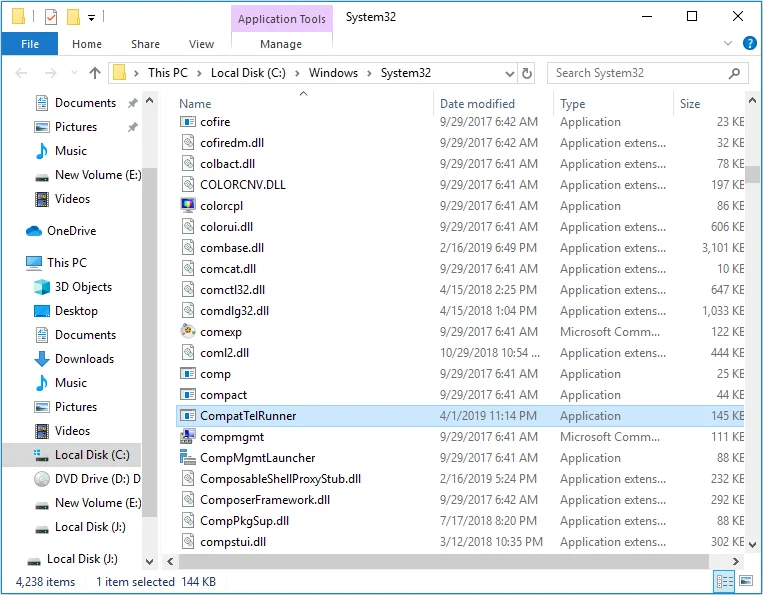Expand the chevron after This PC in breadcrumb

click(199, 73)
